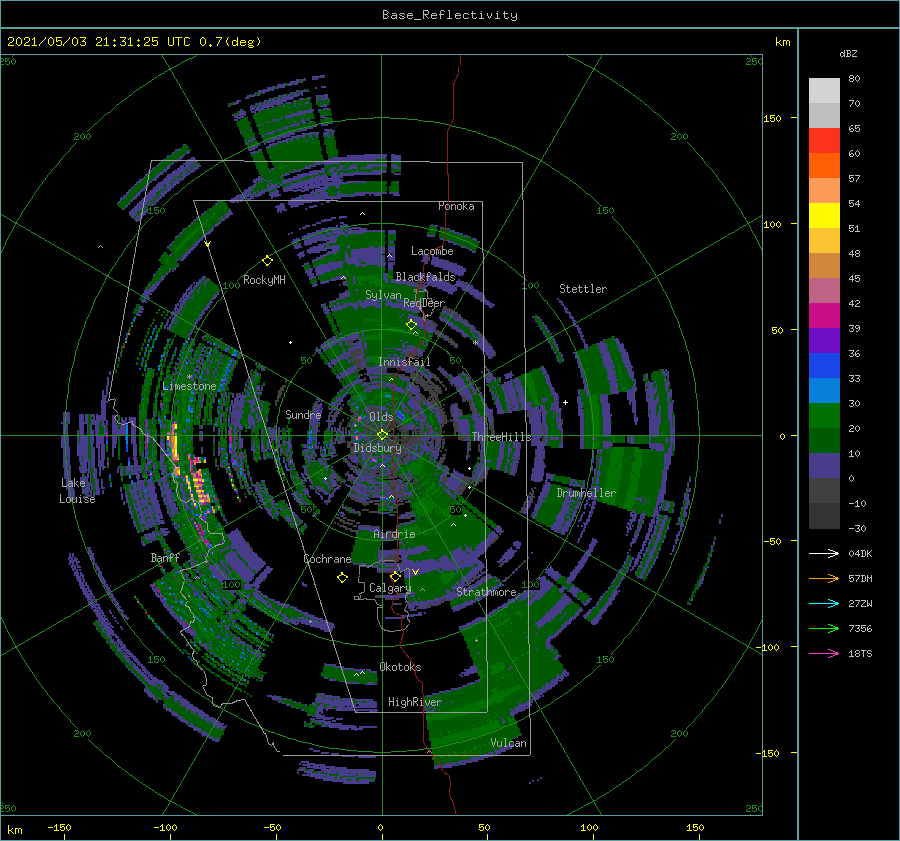Click the dBZ scale heading
The height and width of the screenshot is (841, 900).
[x=848, y=53]
